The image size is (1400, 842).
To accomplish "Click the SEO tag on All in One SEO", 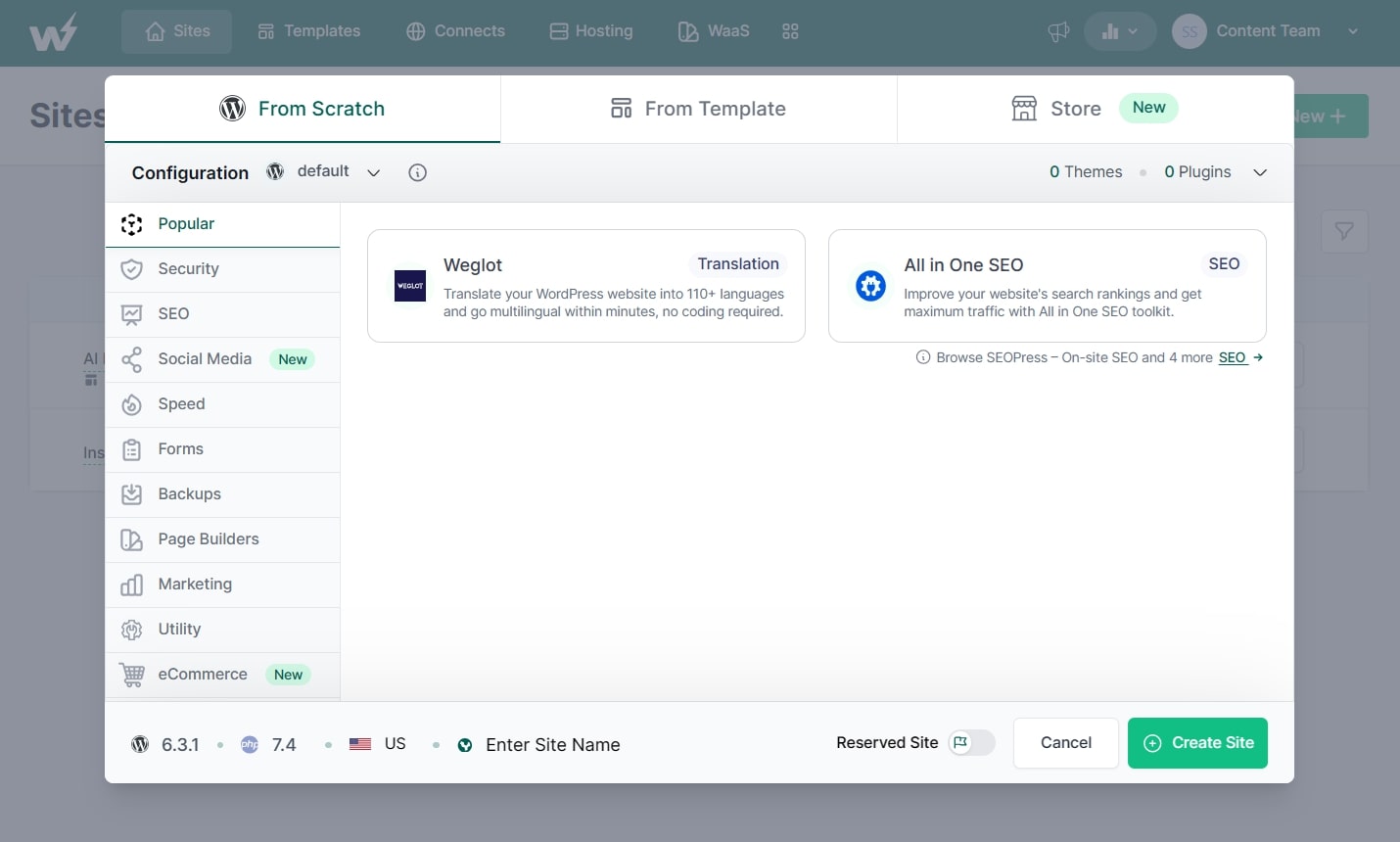I will pos(1224,264).
